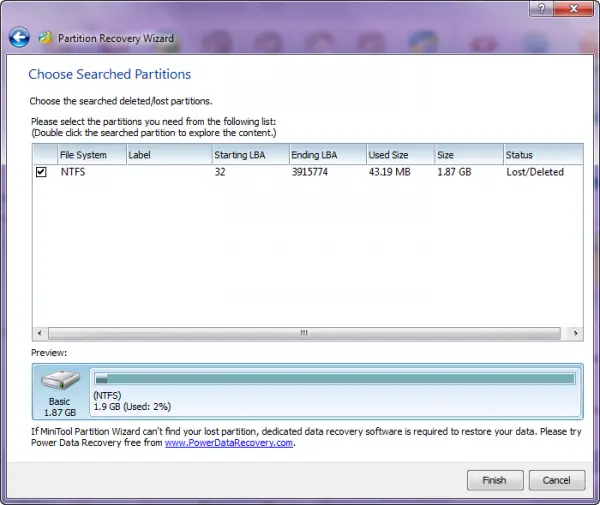Click the left scroll arrow of the list
The height and width of the screenshot is (505, 600).
click(x=39, y=333)
